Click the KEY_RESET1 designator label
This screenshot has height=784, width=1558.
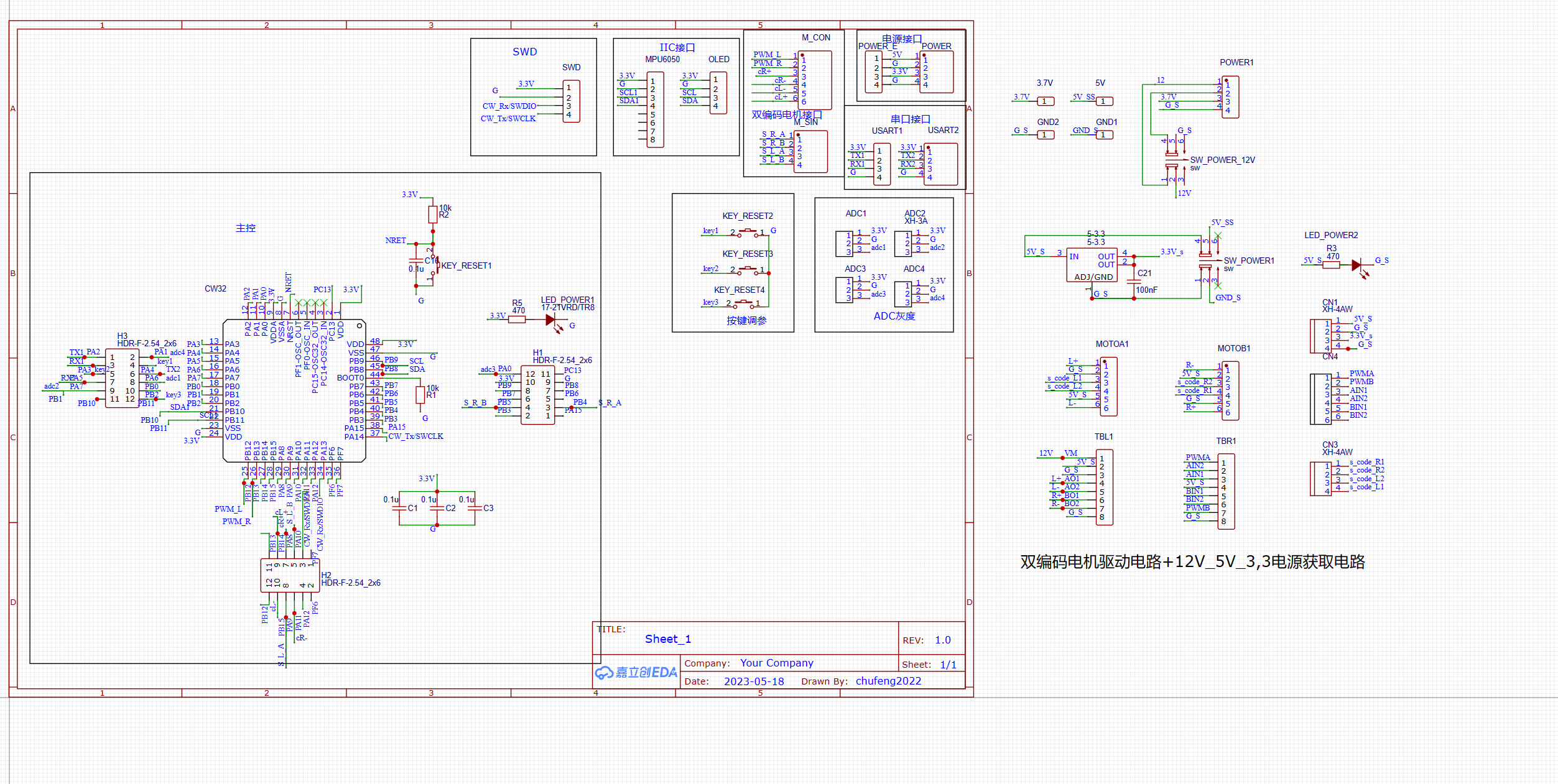(x=466, y=265)
